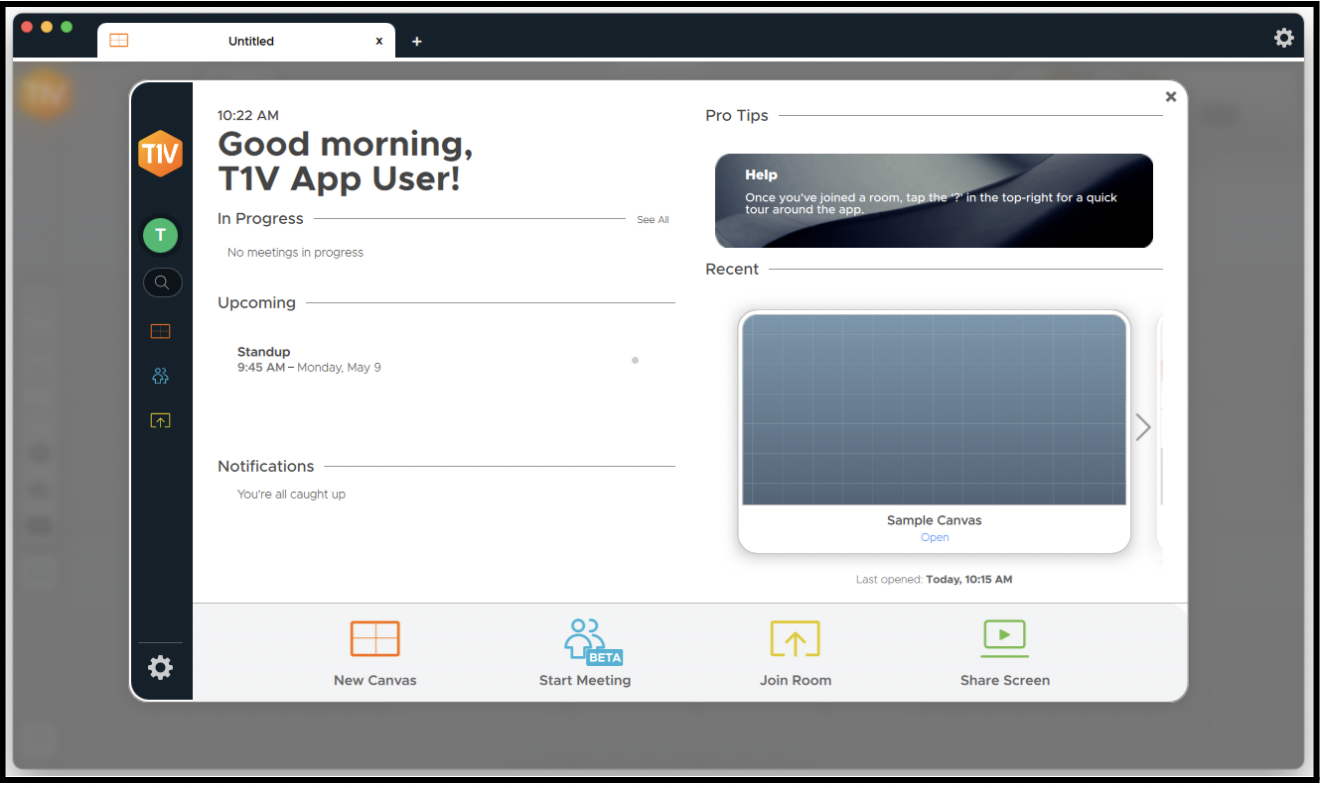The image size is (1320, 788).
Task: Add a new tab with plus button
Action: pyautogui.click(x=417, y=41)
